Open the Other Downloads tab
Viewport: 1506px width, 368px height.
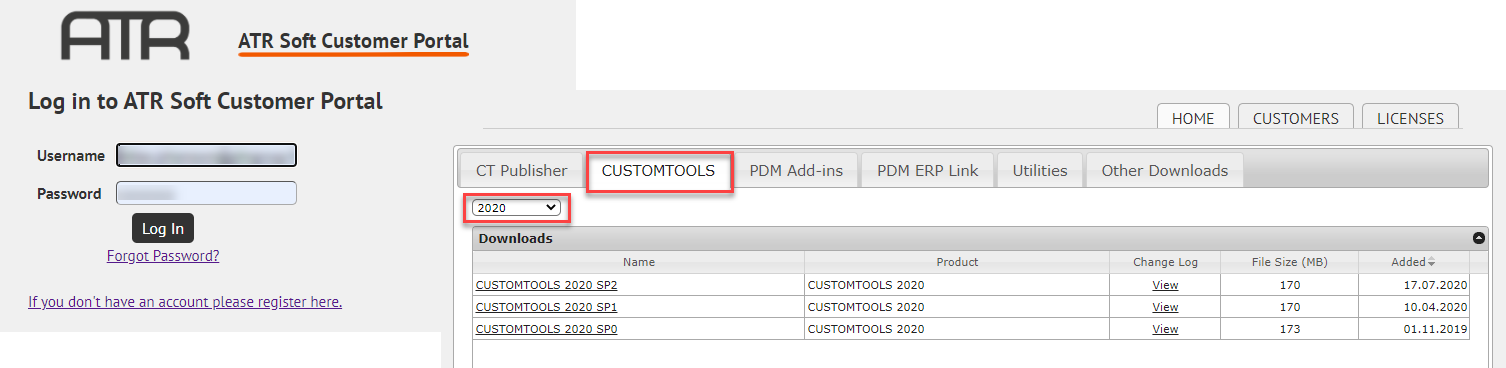point(1164,170)
